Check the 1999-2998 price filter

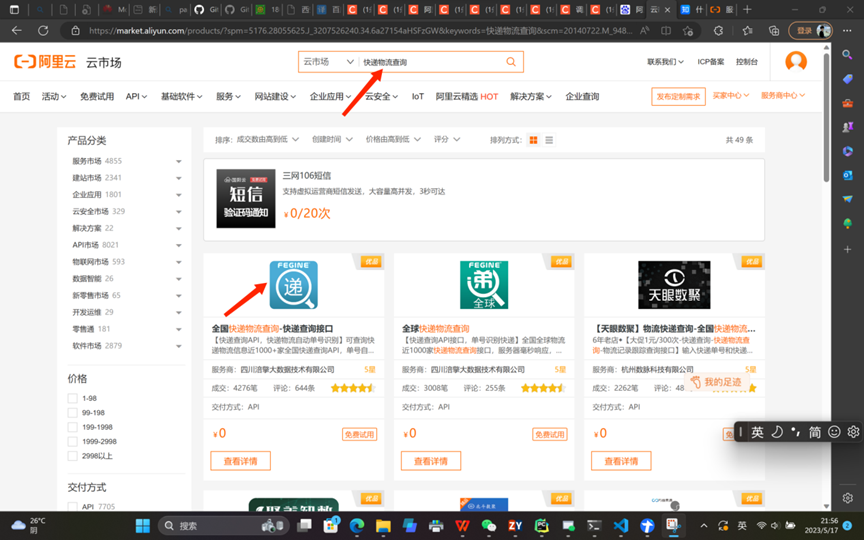[x=72, y=441]
